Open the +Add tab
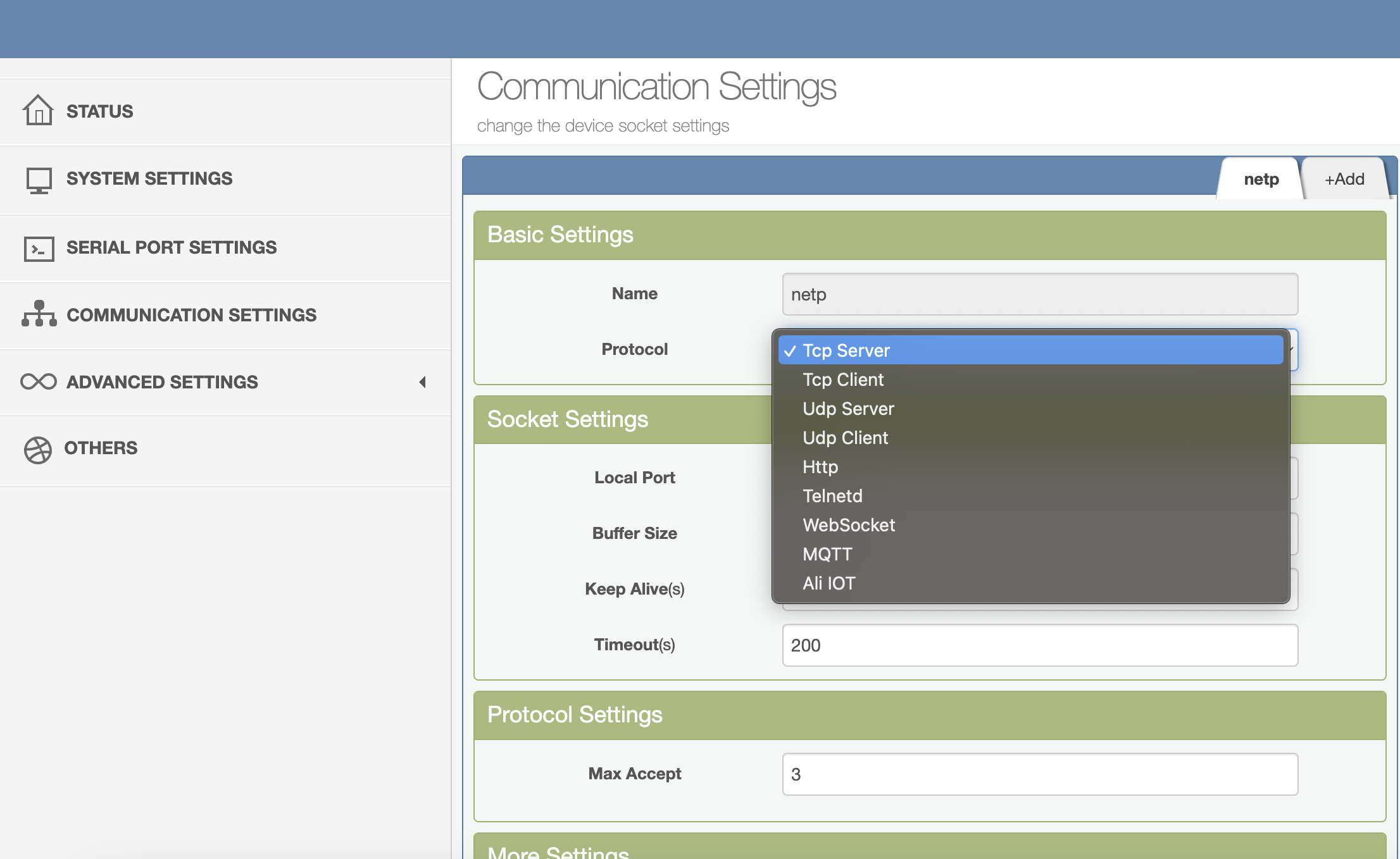1400x859 pixels. (x=1344, y=178)
